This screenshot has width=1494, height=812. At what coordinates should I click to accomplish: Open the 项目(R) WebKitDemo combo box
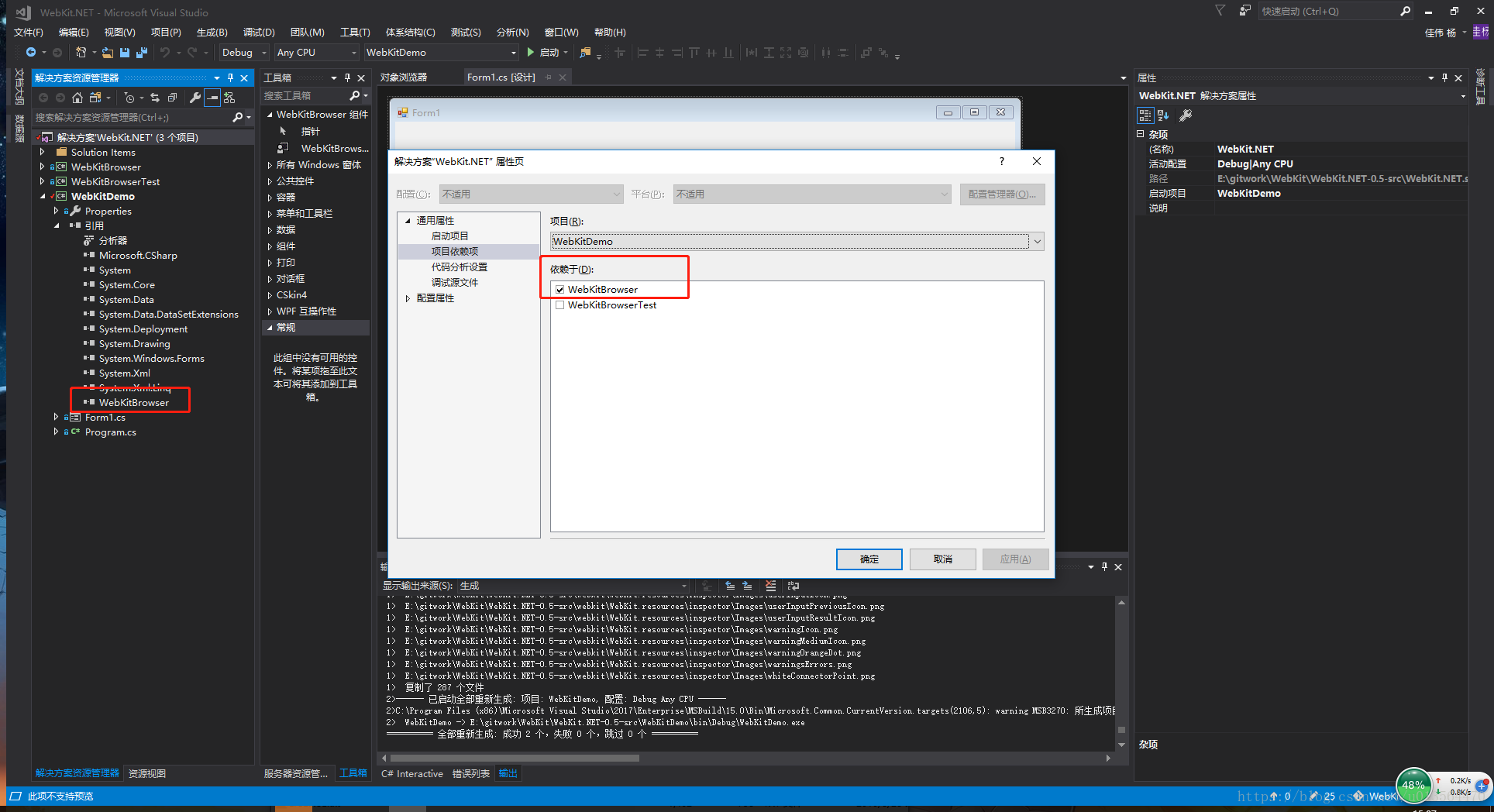pos(797,241)
